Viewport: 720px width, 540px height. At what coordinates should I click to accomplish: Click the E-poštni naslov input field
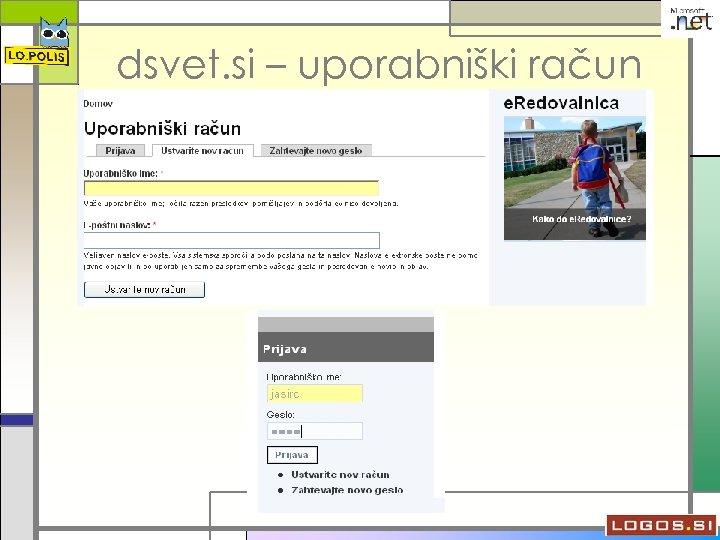point(231,240)
